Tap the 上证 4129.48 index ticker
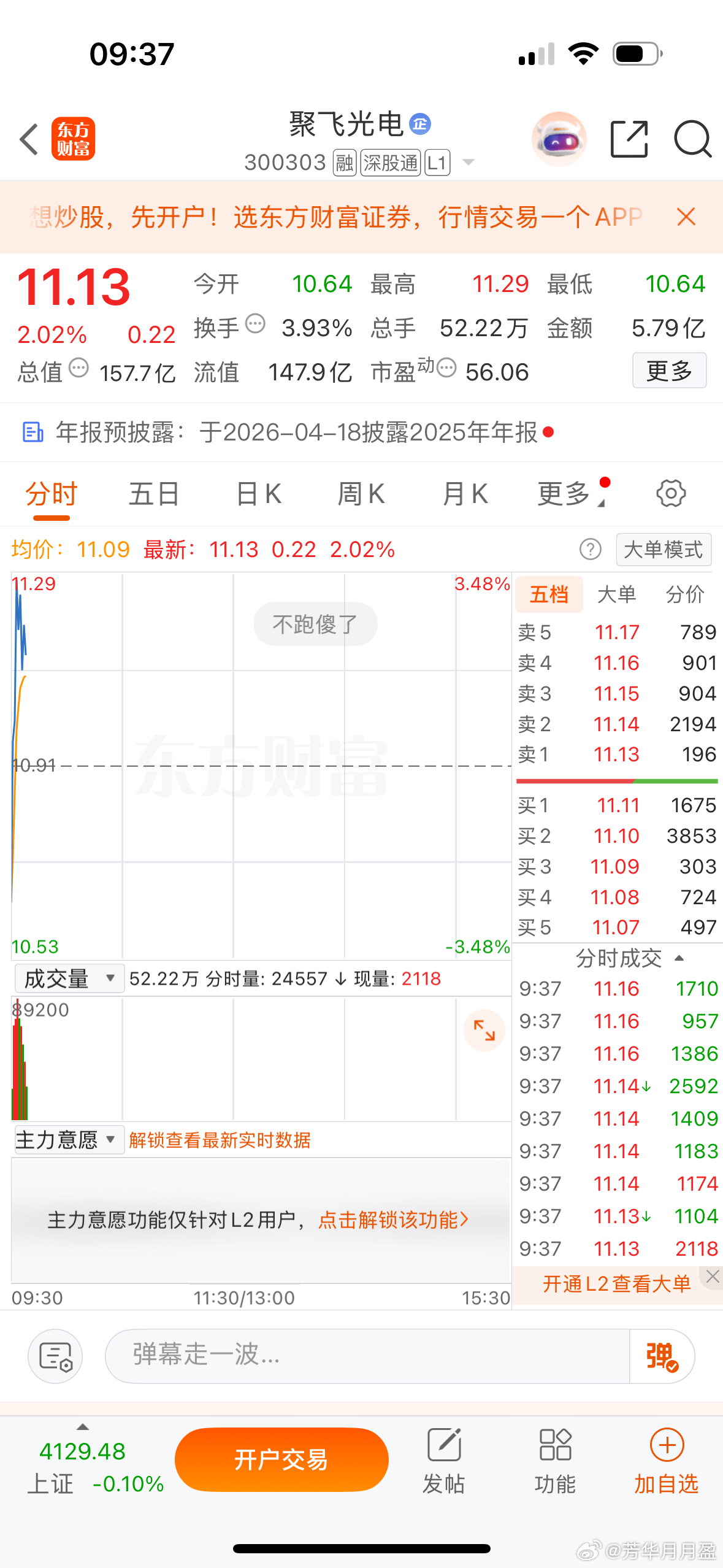This screenshot has width=723, height=1568. click(96, 1467)
